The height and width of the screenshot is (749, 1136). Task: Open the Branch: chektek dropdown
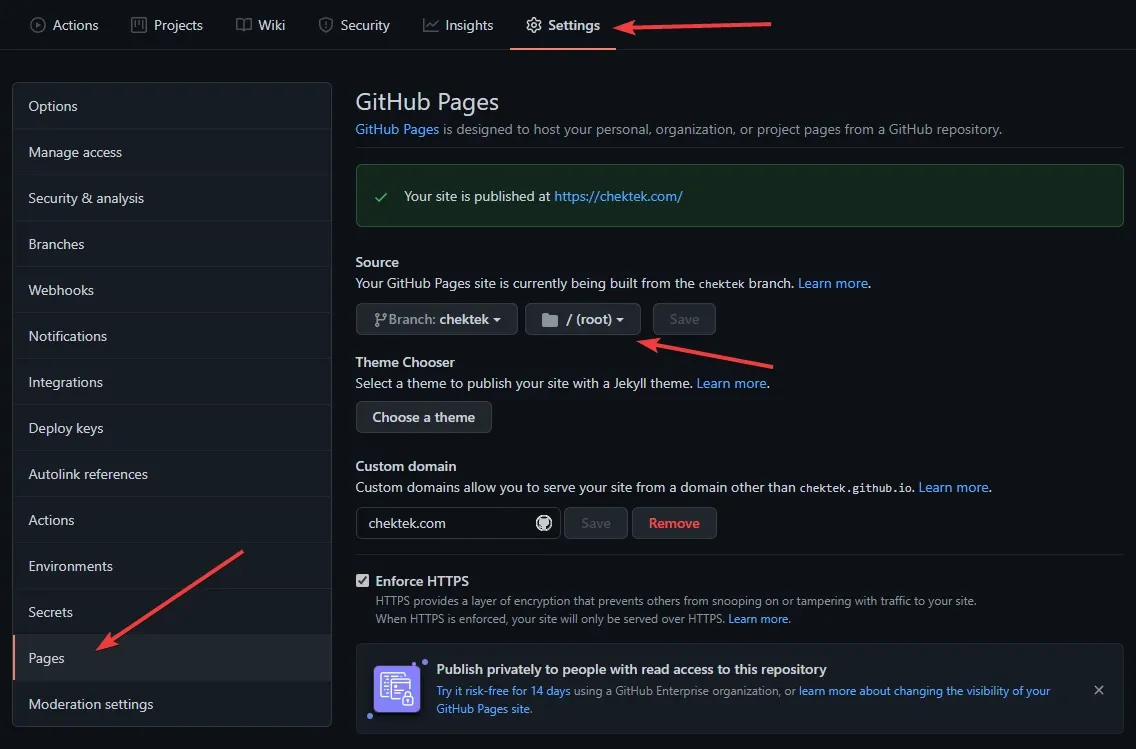(x=436, y=318)
